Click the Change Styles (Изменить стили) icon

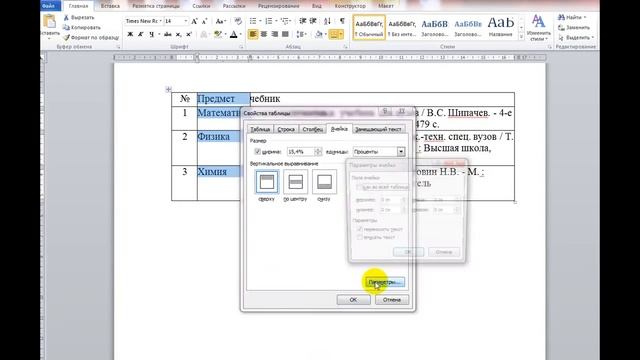click(x=538, y=21)
